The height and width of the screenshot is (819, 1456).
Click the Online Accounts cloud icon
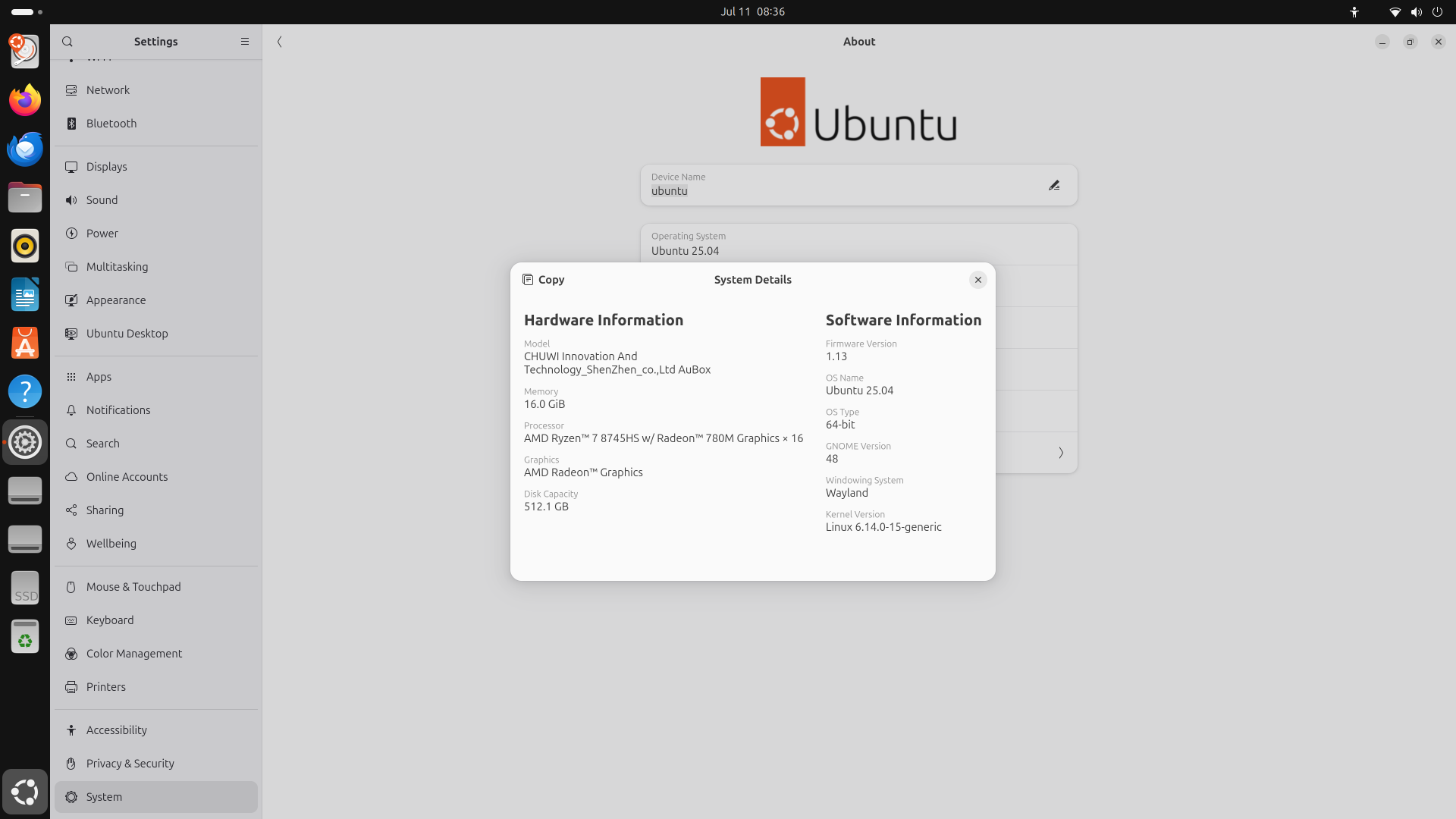click(x=71, y=477)
